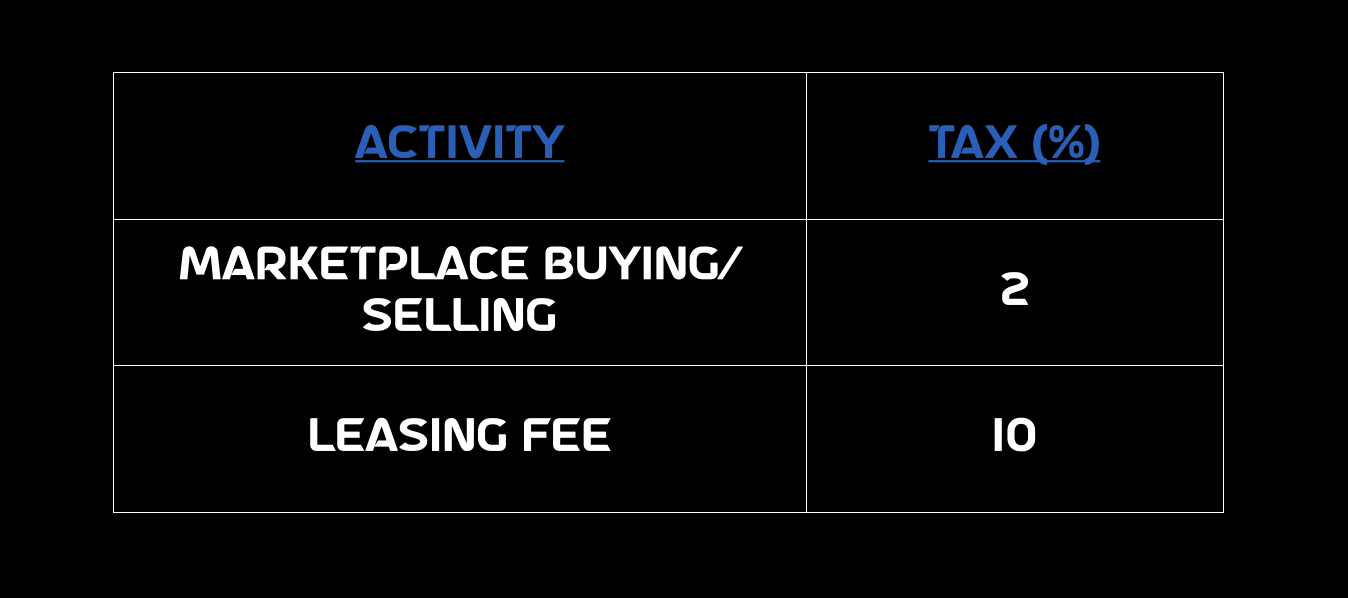1348x598 pixels.
Task: Click the word LEASING
Action: pyautogui.click(x=408, y=436)
